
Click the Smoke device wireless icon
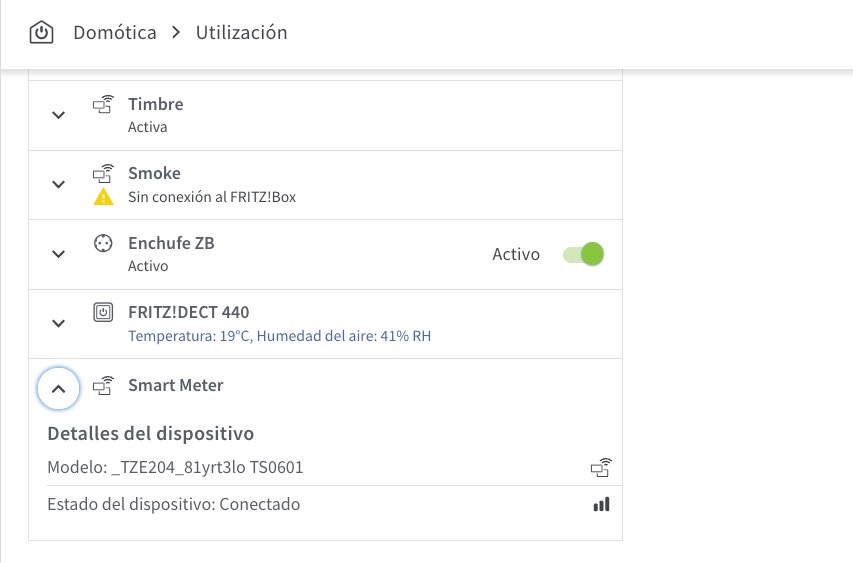[x=103, y=174]
